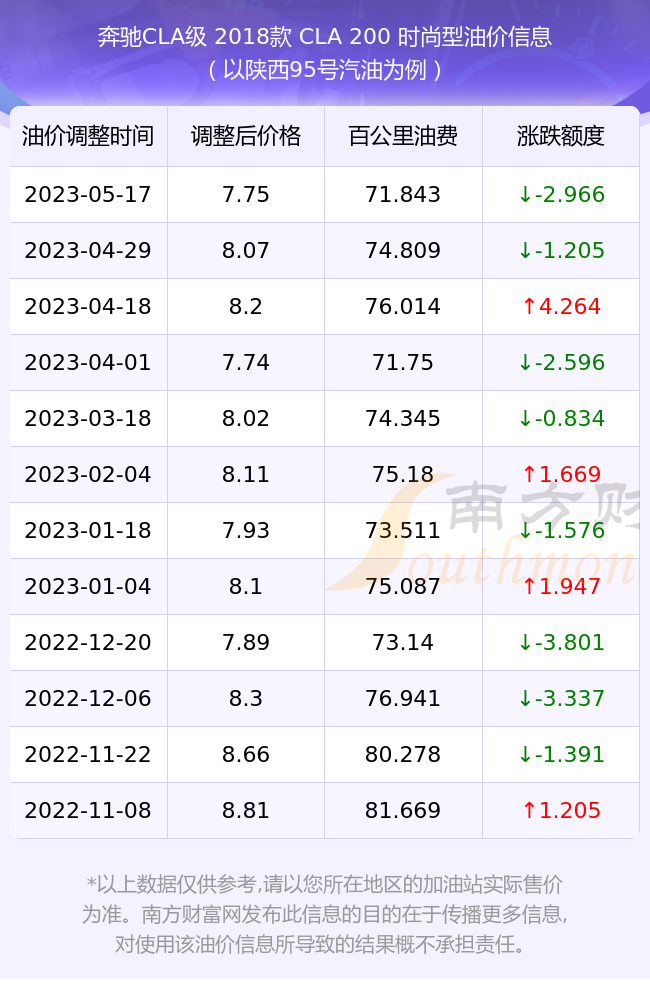Select the price value 7.89

246,642
